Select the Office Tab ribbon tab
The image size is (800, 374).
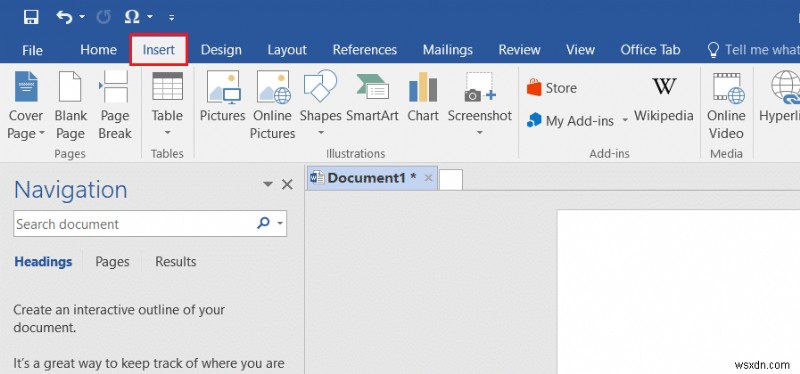point(651,50)
